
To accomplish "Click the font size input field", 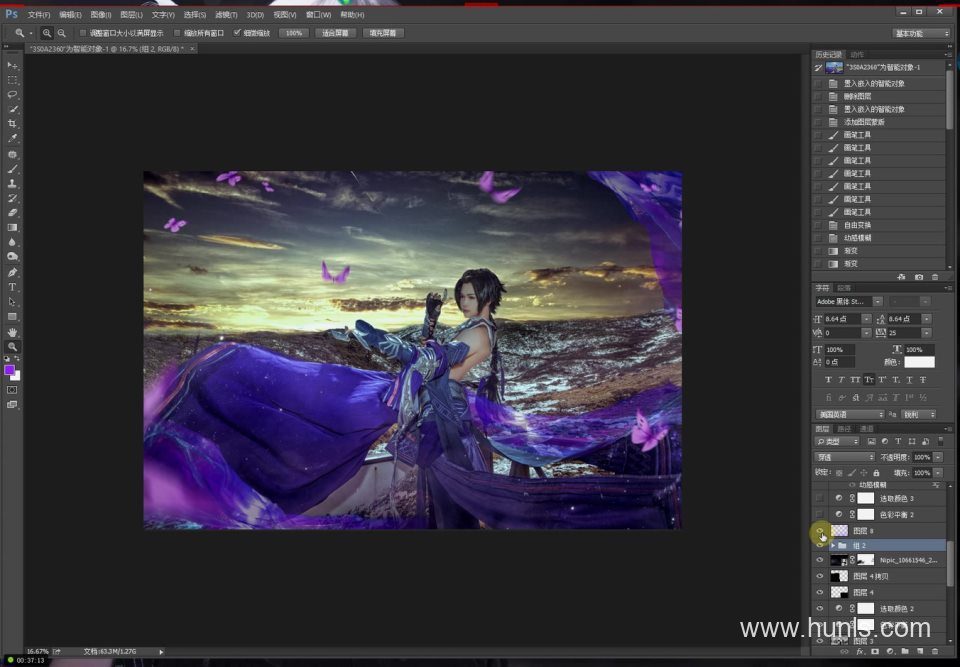I will click(x=842, y=319).
